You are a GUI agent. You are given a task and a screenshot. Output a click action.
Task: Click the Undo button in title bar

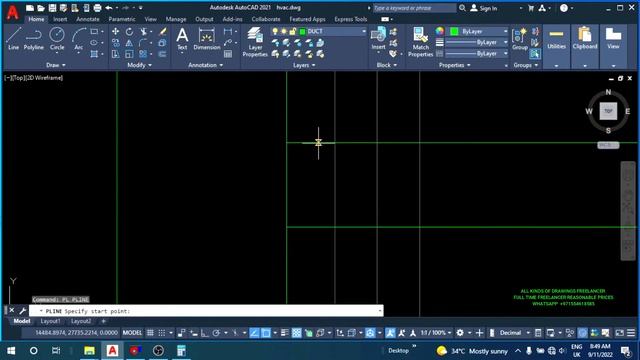pos(109,8)
